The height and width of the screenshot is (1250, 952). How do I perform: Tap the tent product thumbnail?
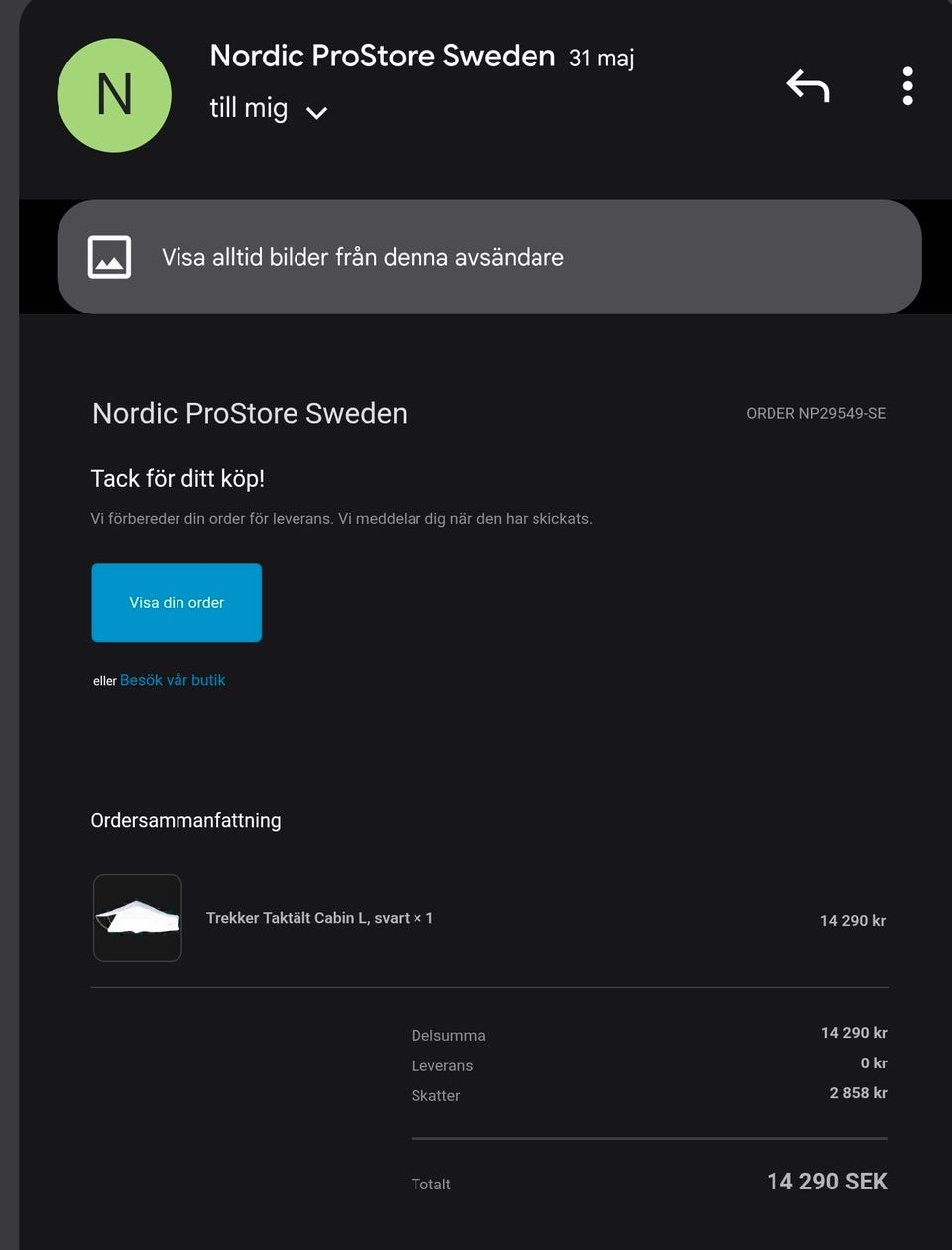click(x=137, y=918)
